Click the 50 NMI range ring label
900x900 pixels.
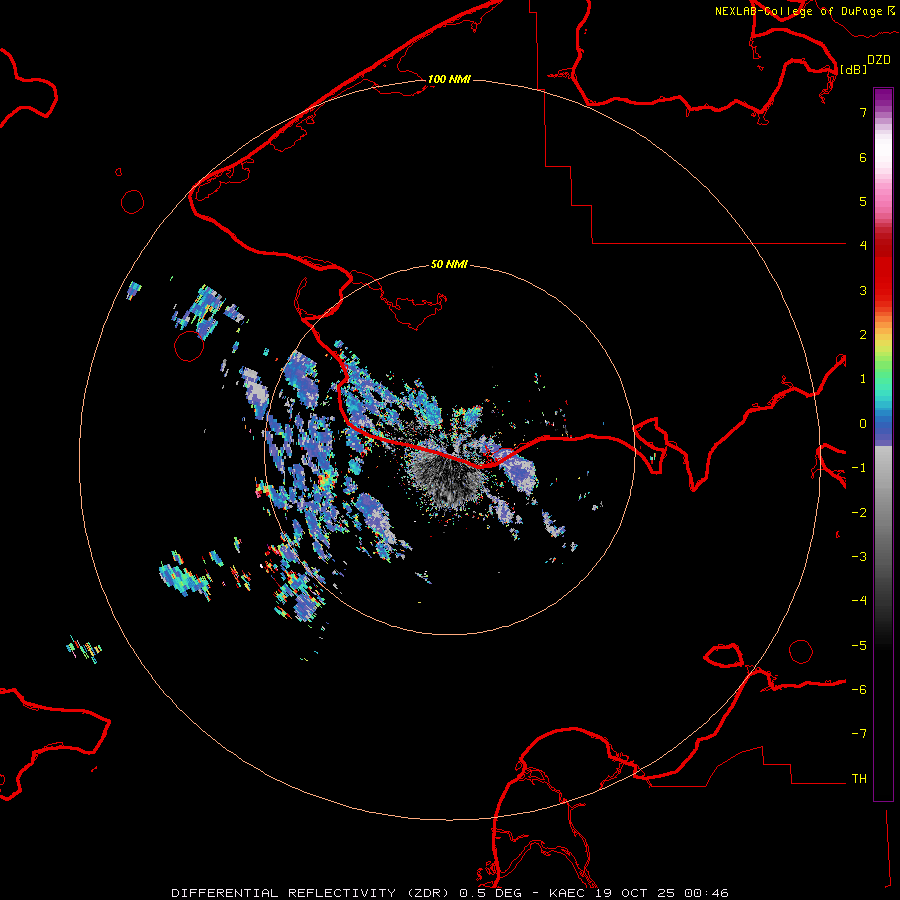pos(449,264)
